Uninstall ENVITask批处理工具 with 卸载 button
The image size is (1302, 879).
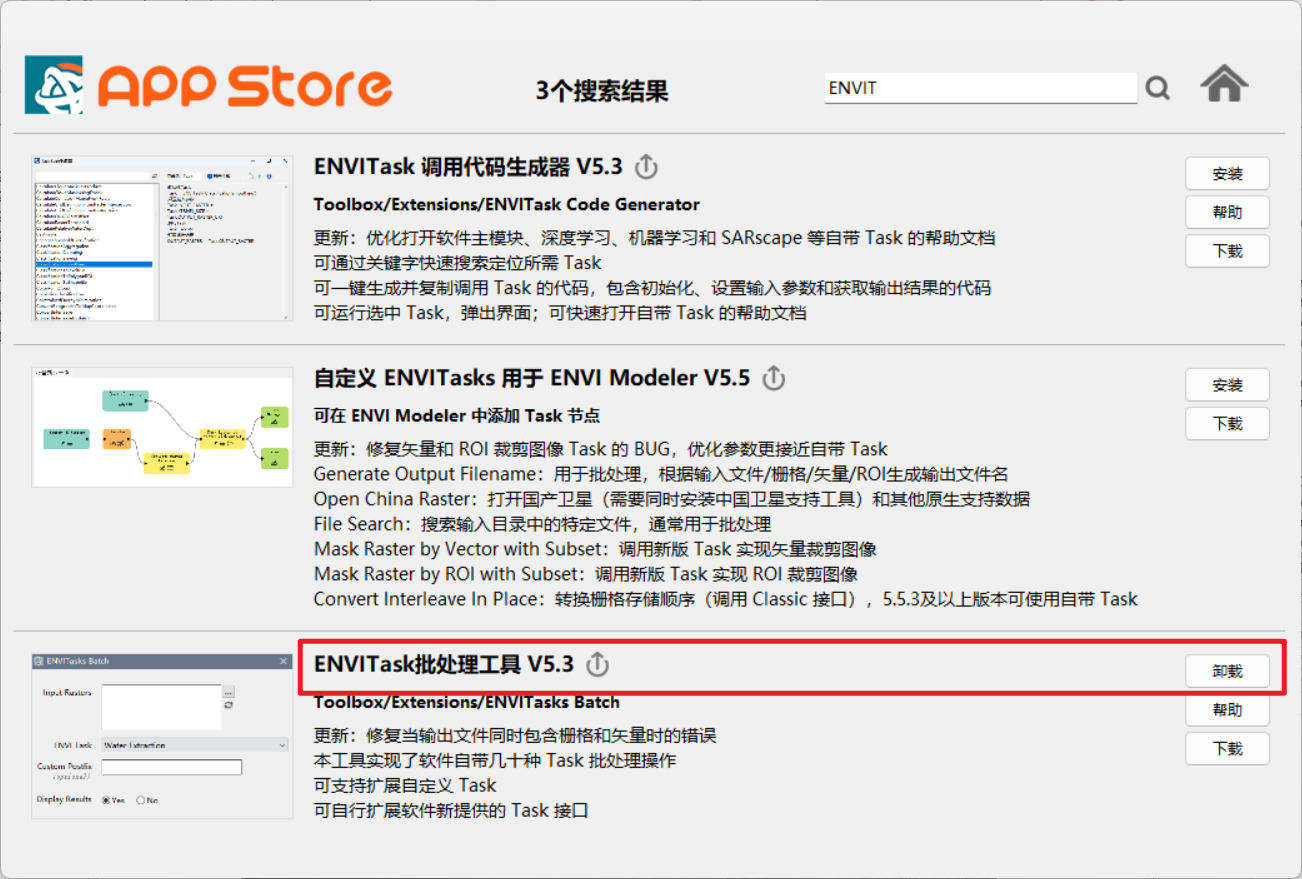pos(1227,671)
